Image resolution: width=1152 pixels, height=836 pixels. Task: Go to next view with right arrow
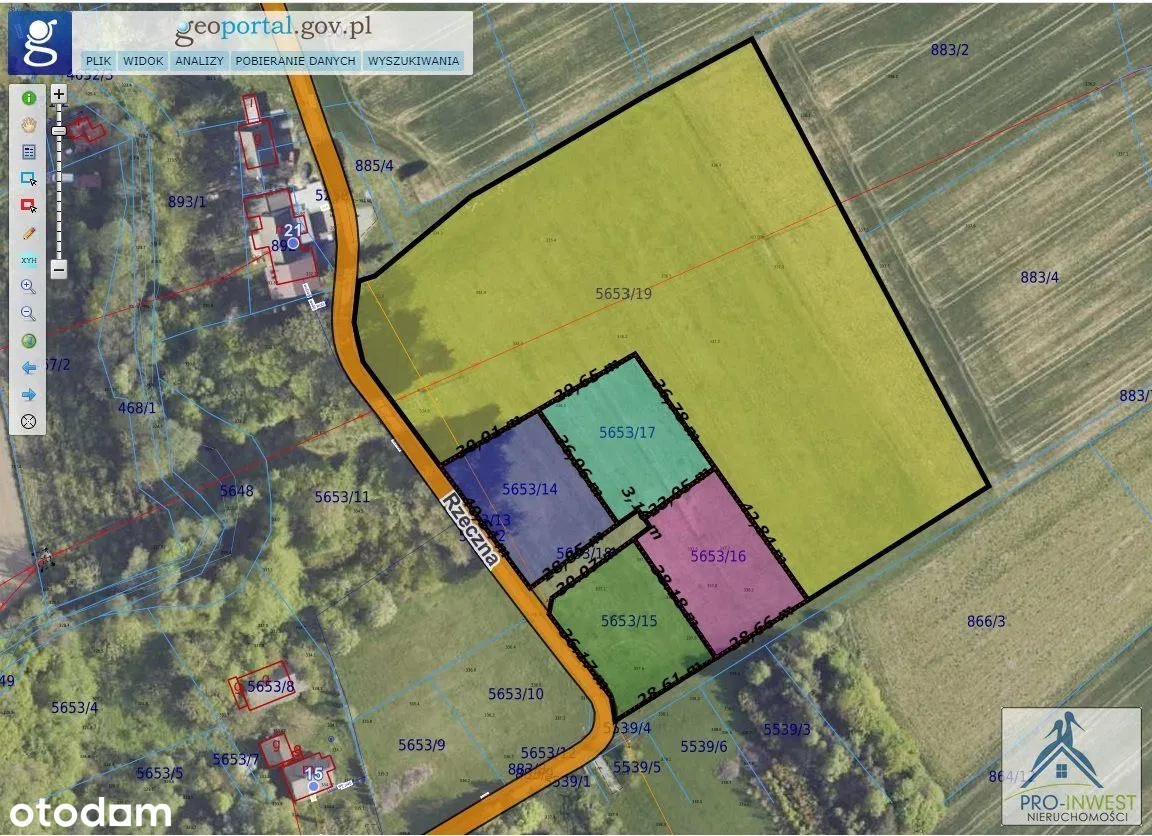point(28,395)
